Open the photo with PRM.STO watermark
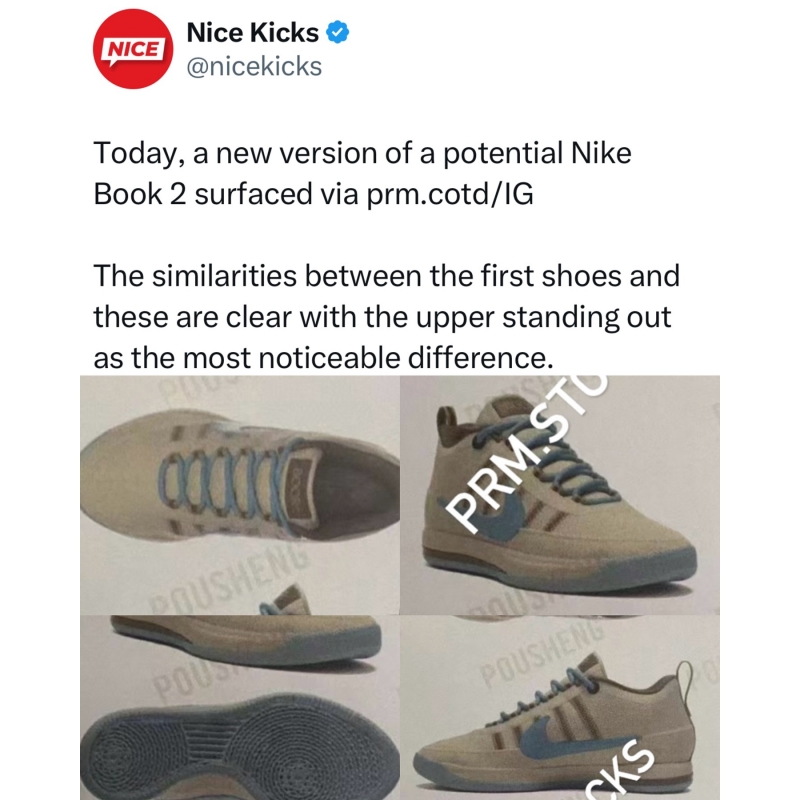 coord(560,495)
